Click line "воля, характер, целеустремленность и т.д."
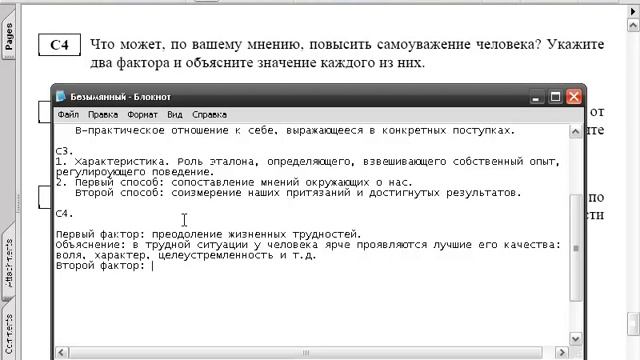Screen dimensions: 640x360 (x=186, y=256)
